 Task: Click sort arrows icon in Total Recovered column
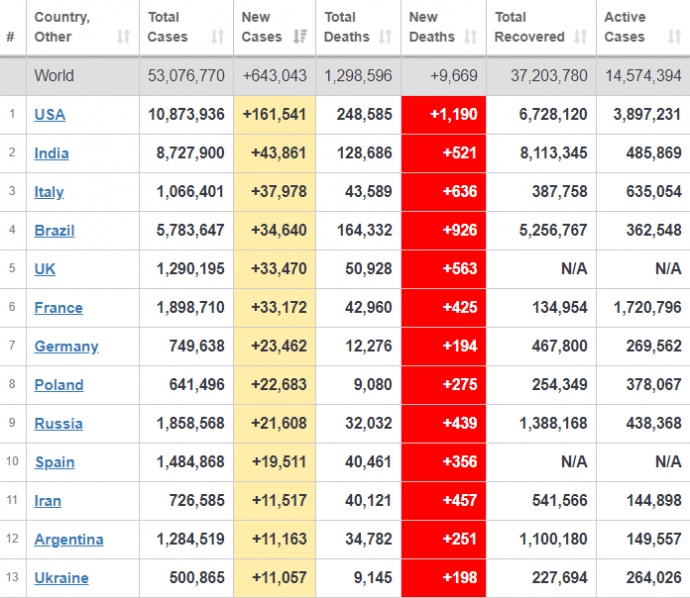(580, 37)
